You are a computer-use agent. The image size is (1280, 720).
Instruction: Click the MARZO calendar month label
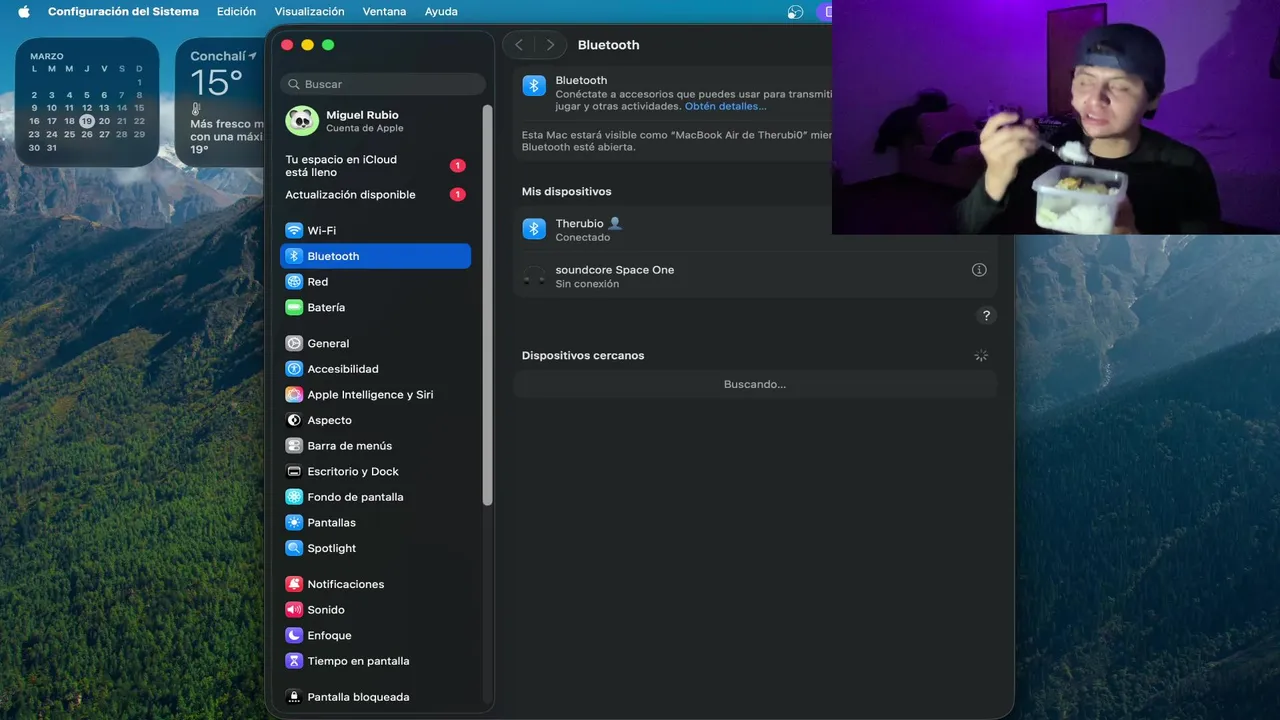pyautogui.click(x=46, y=57)
